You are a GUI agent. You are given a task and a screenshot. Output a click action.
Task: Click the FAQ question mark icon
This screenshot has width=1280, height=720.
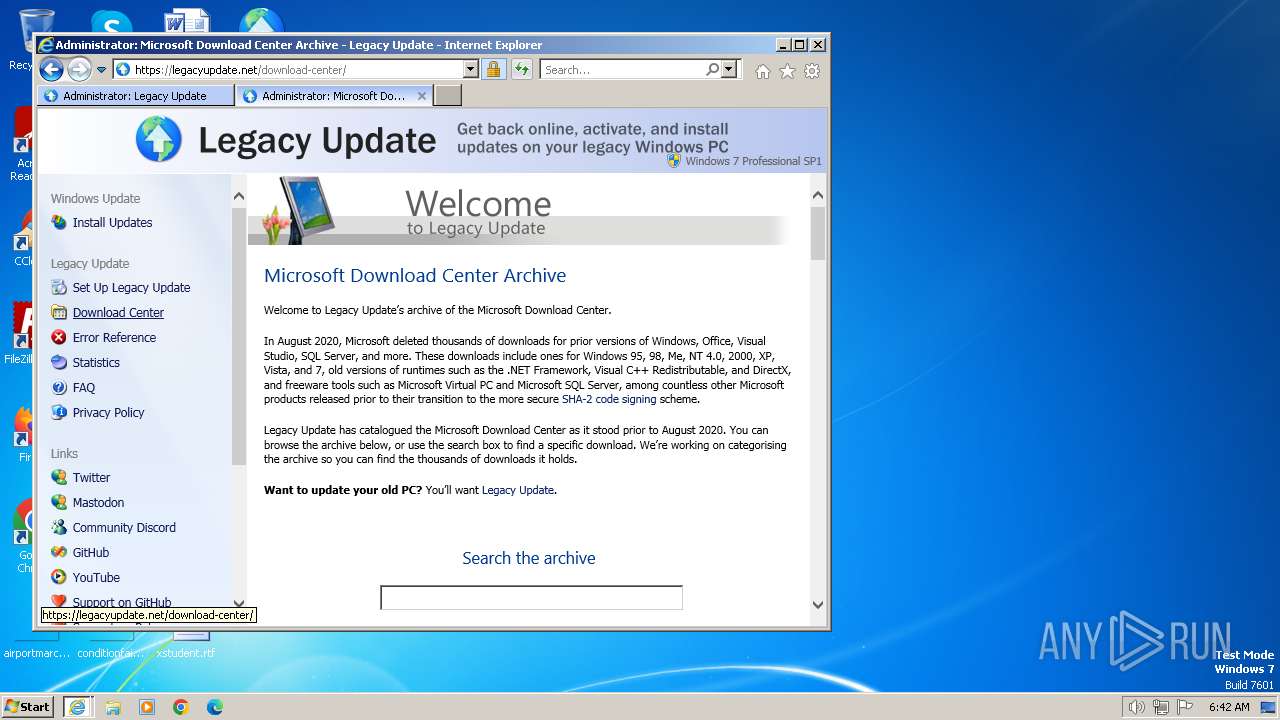pos(59,387)
